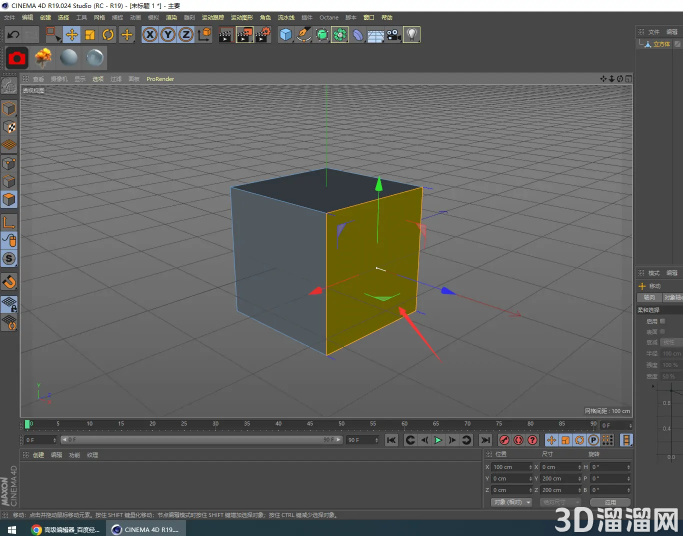Play animation forwards
Image resolution: width=683 pixels, height=536 pixels.
click(x=438, y=440)
